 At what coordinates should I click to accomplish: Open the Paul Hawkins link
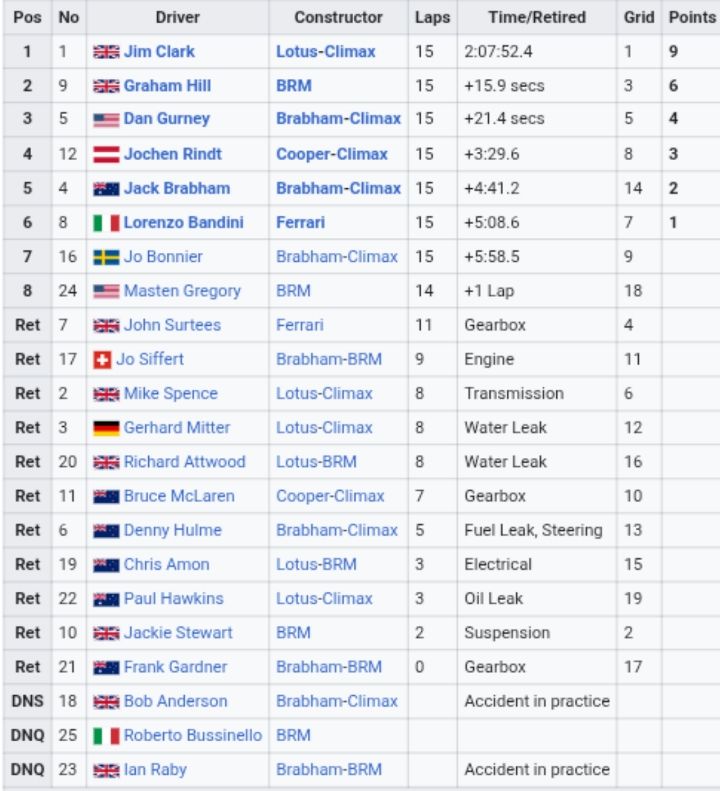coord(174,599)
